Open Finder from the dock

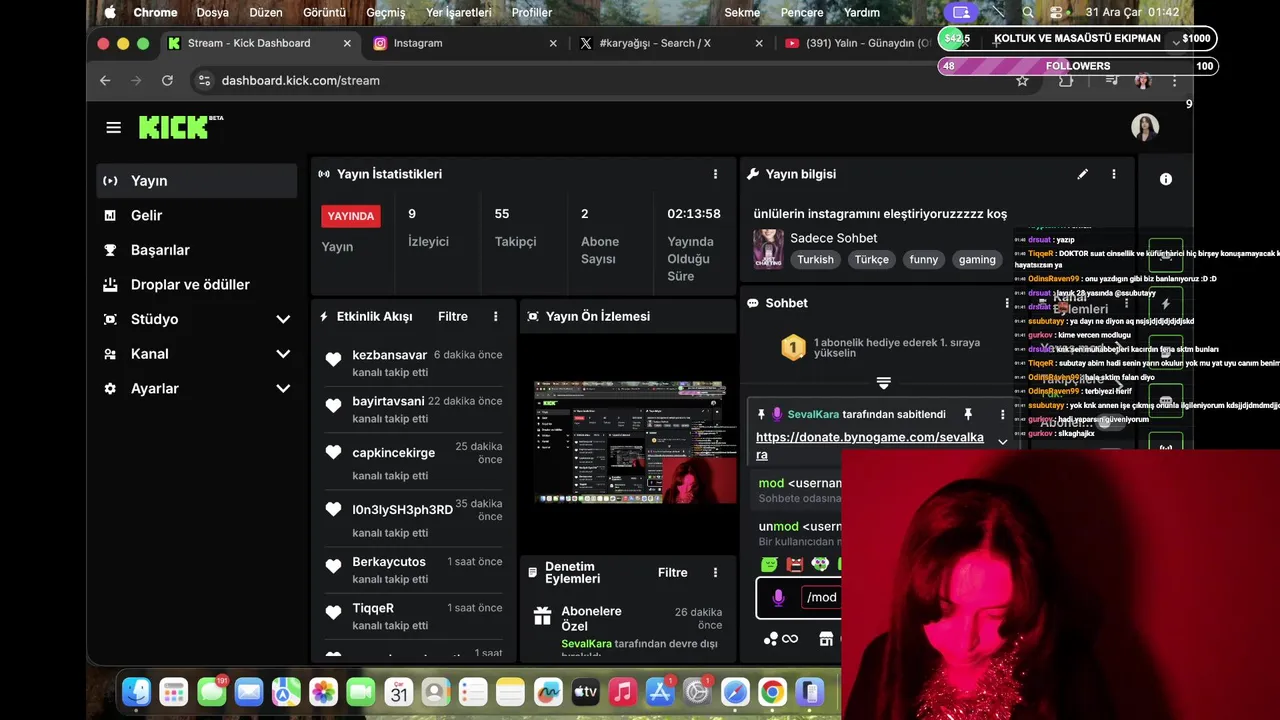(x=136, y=691)
